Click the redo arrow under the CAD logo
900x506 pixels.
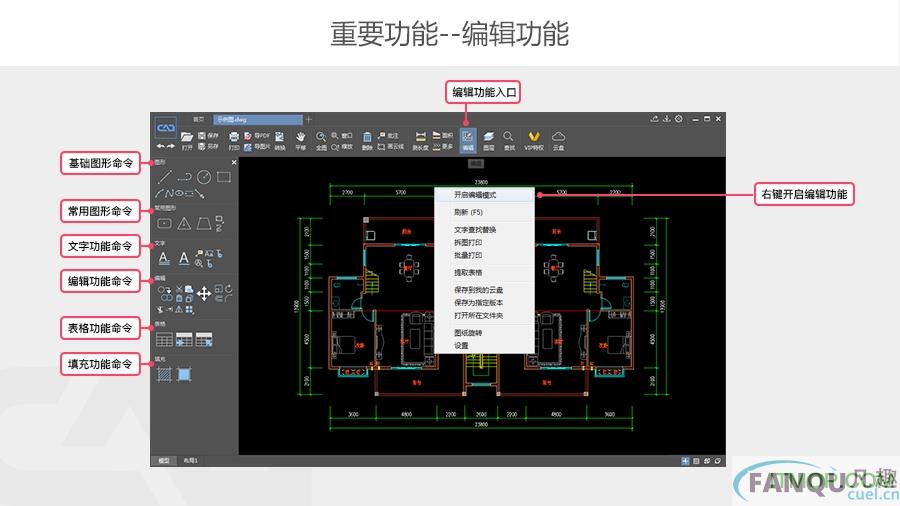pyautogui.click(x=171, y=146)
